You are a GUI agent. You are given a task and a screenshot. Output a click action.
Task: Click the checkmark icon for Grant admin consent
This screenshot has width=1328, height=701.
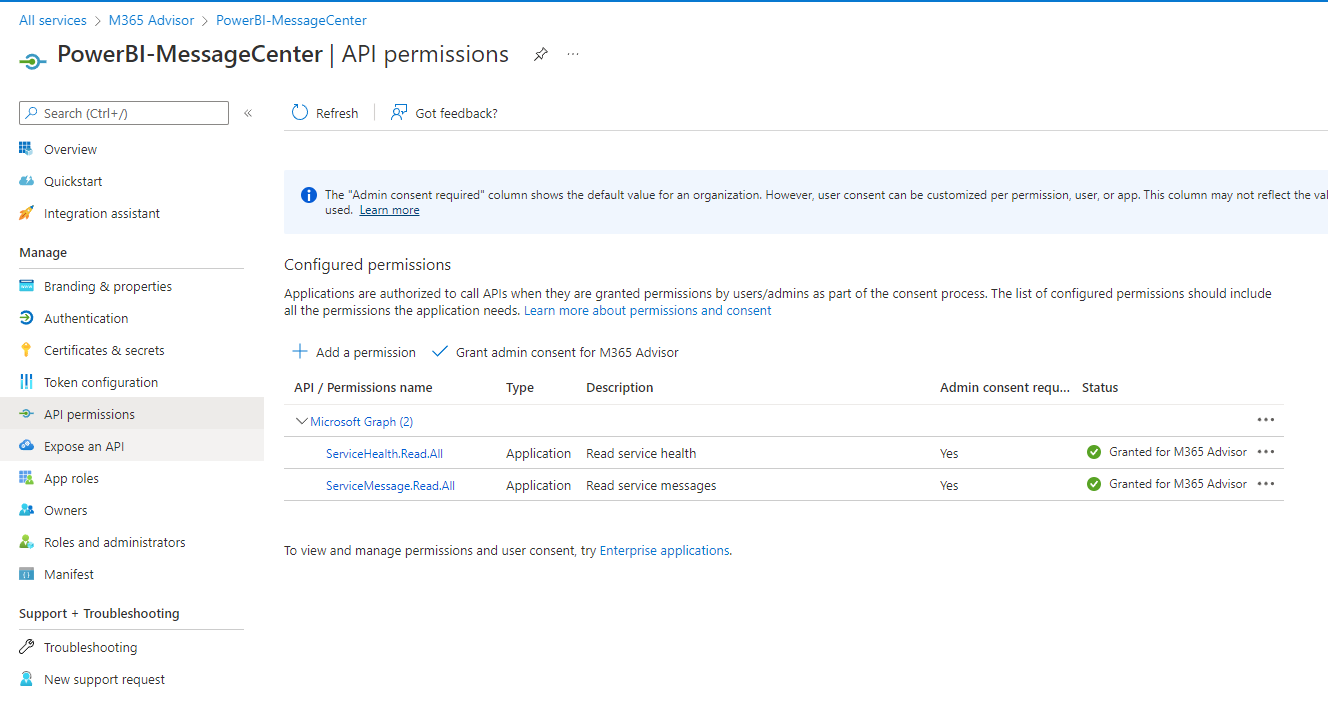pyautogui.click(x=440, y=352)
